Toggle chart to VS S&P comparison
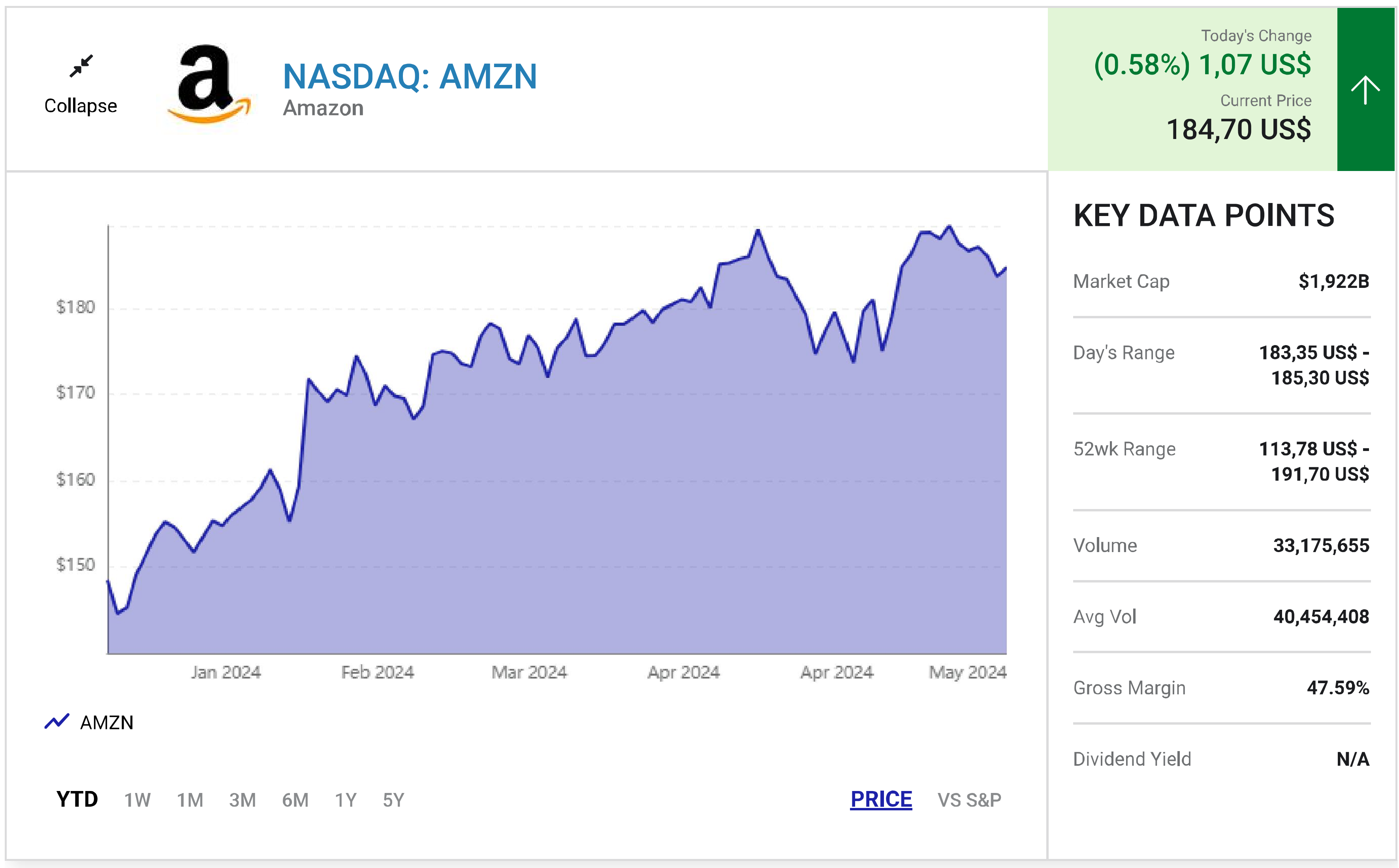Viewport: 1399px width, 868px height. point(969,800)
